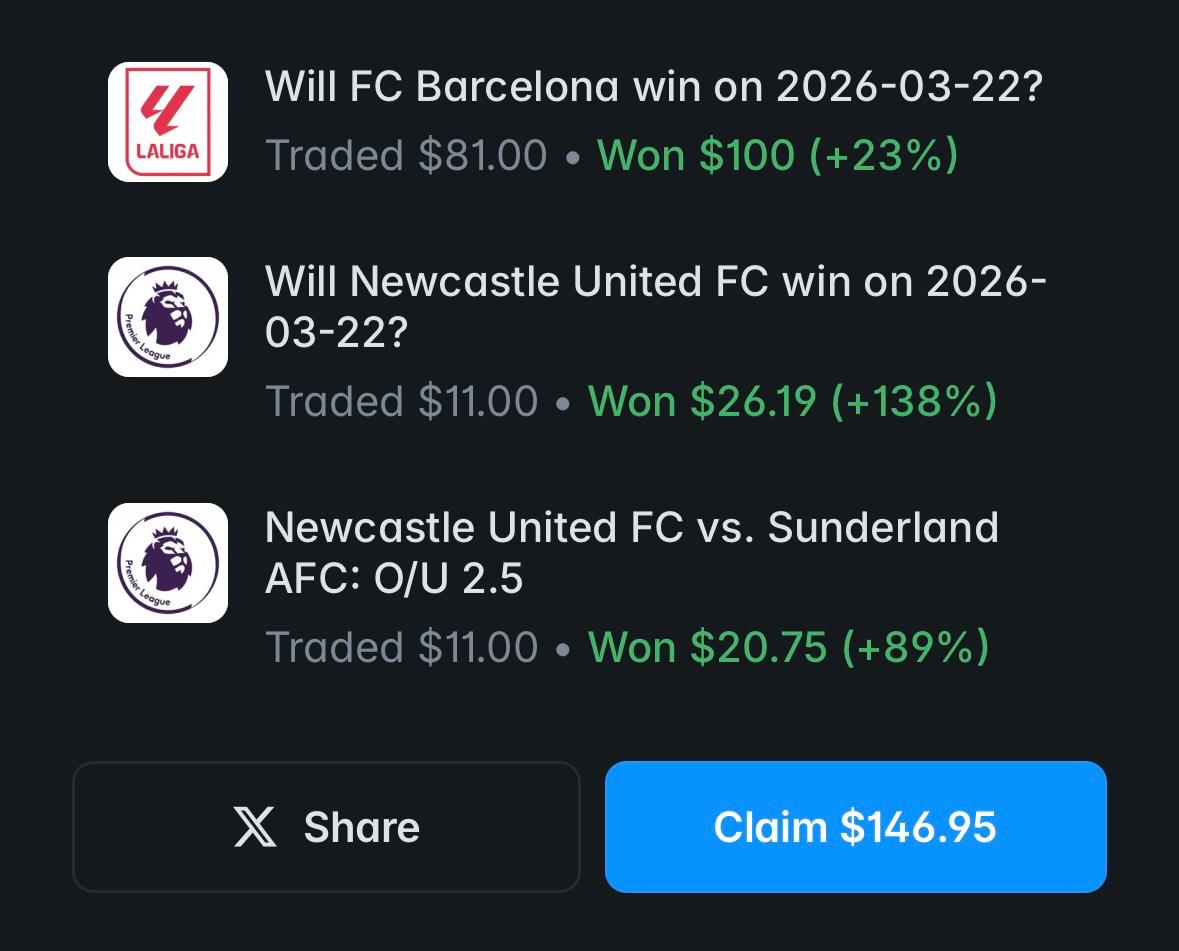Share results on X
The width and height of the screenshot is (1179, 951).
click(x=326, y=827)
